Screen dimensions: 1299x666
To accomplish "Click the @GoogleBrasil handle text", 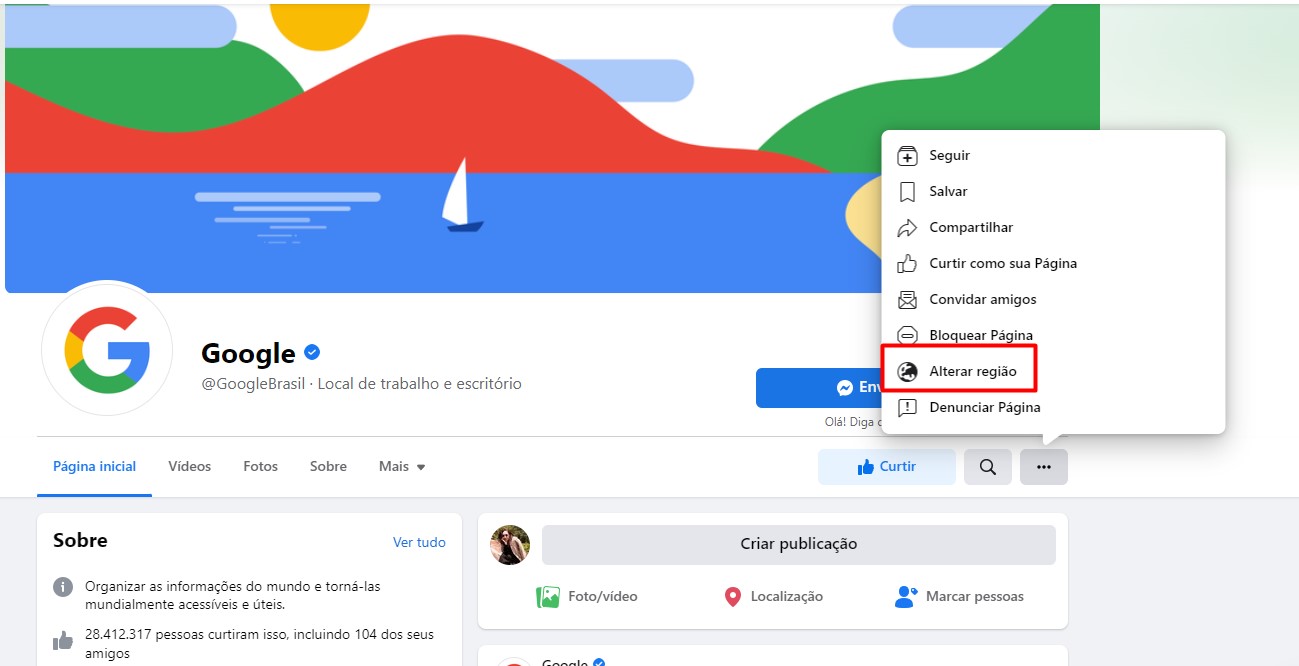I will (x=256, y=384).
